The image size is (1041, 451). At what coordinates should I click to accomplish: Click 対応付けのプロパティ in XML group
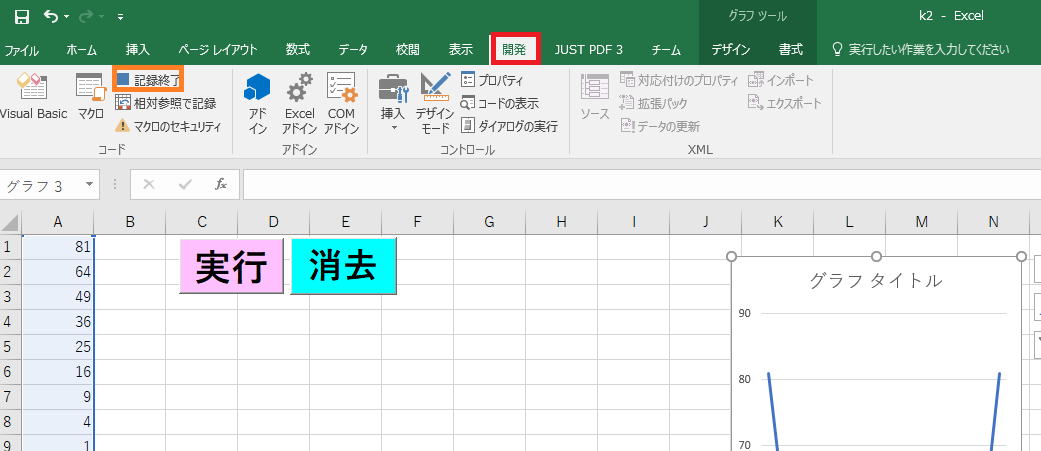pyautogui.click(x=679, y=80)
